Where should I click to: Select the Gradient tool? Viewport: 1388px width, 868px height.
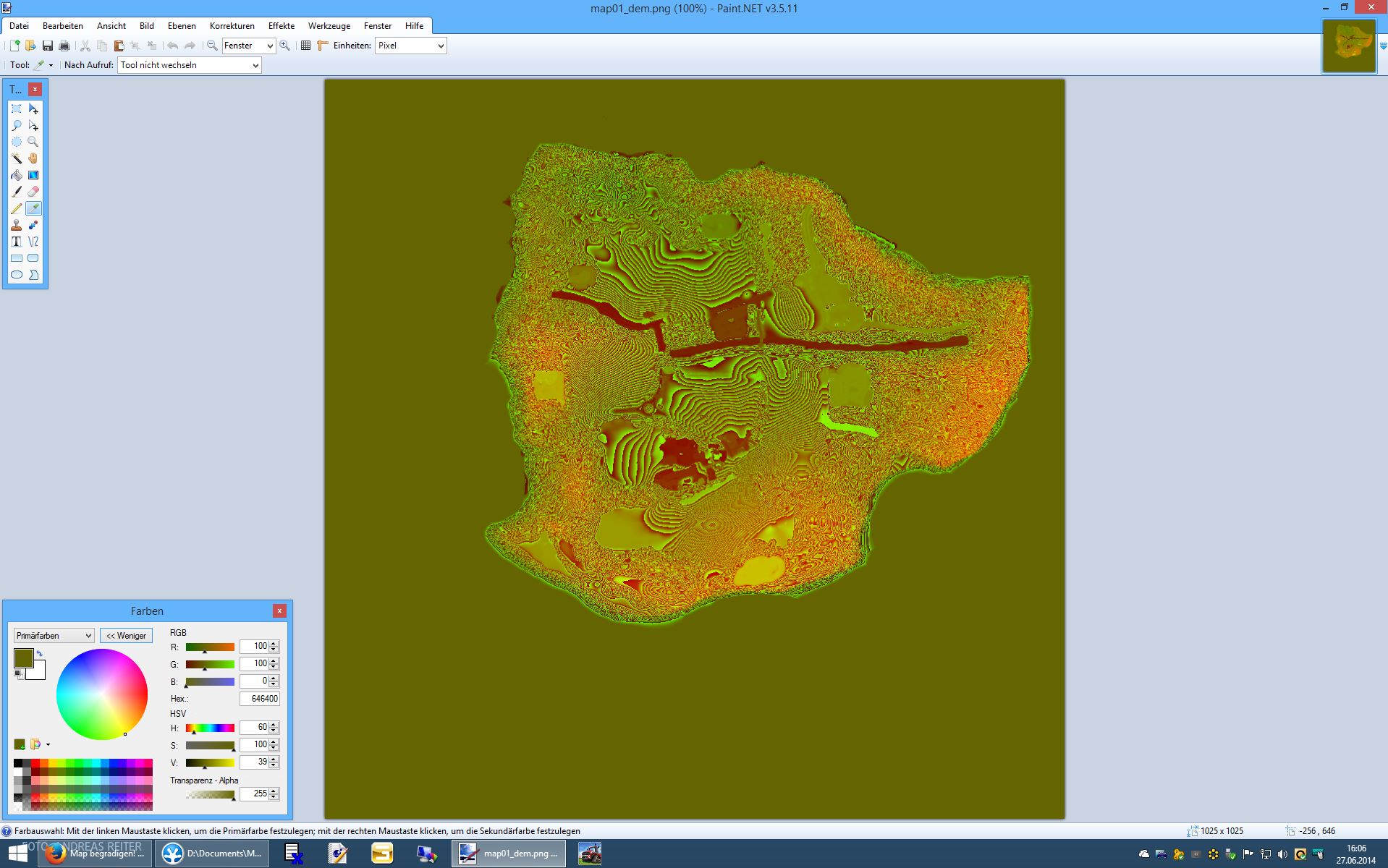[33, 175]
